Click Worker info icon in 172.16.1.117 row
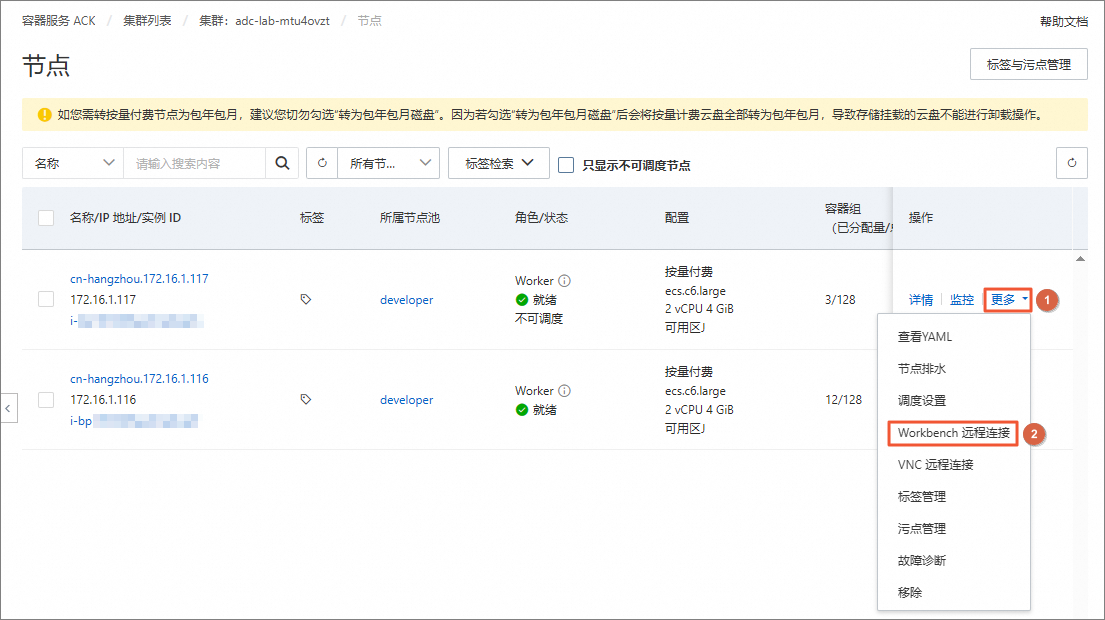Screen dimensions: 1105x620 (564, 280)
